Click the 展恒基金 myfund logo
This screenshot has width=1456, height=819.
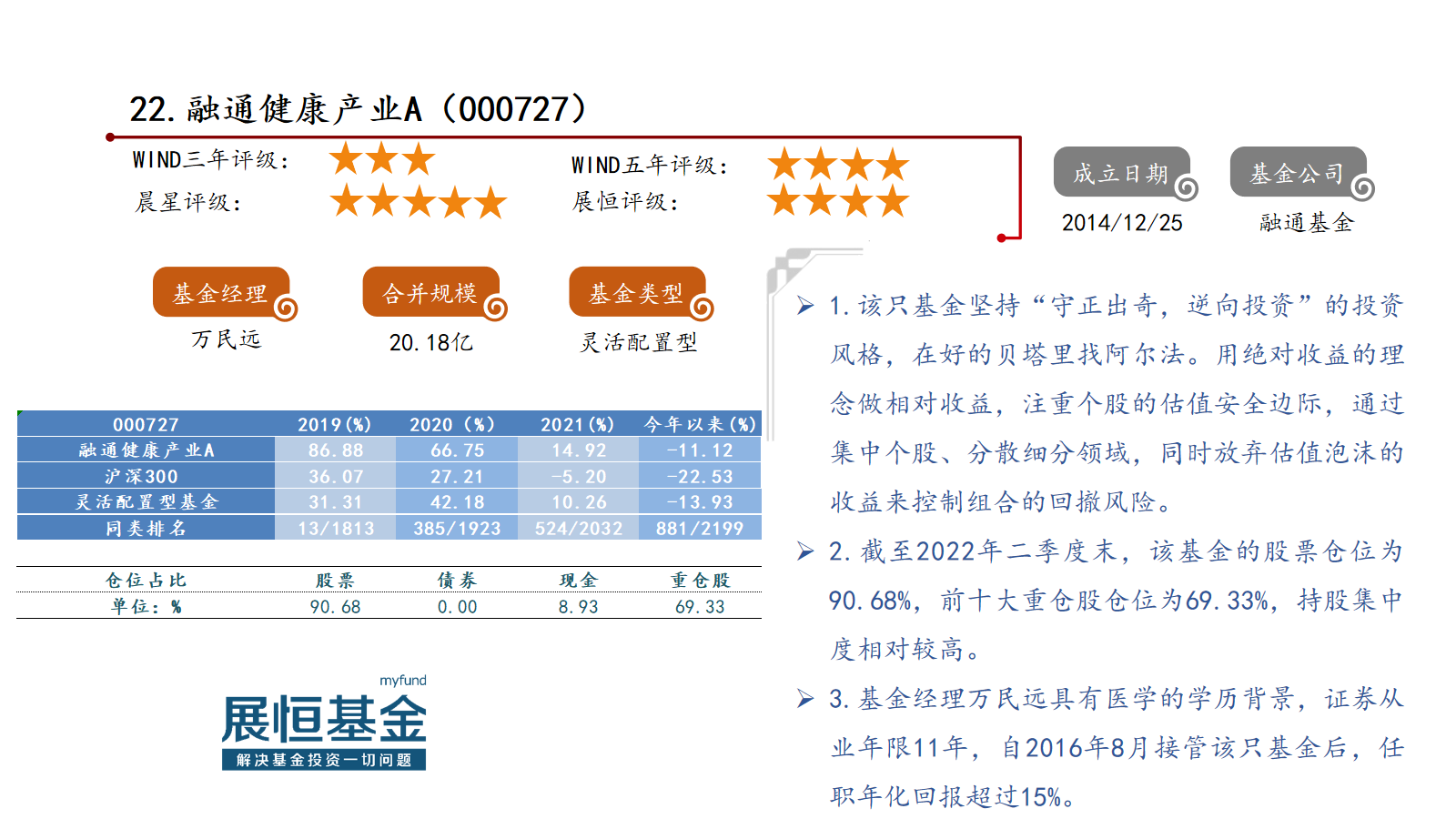[324, 723]
